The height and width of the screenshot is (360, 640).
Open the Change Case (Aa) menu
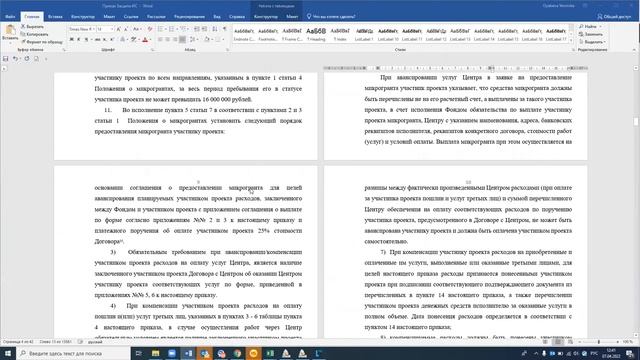click(137, 29)
